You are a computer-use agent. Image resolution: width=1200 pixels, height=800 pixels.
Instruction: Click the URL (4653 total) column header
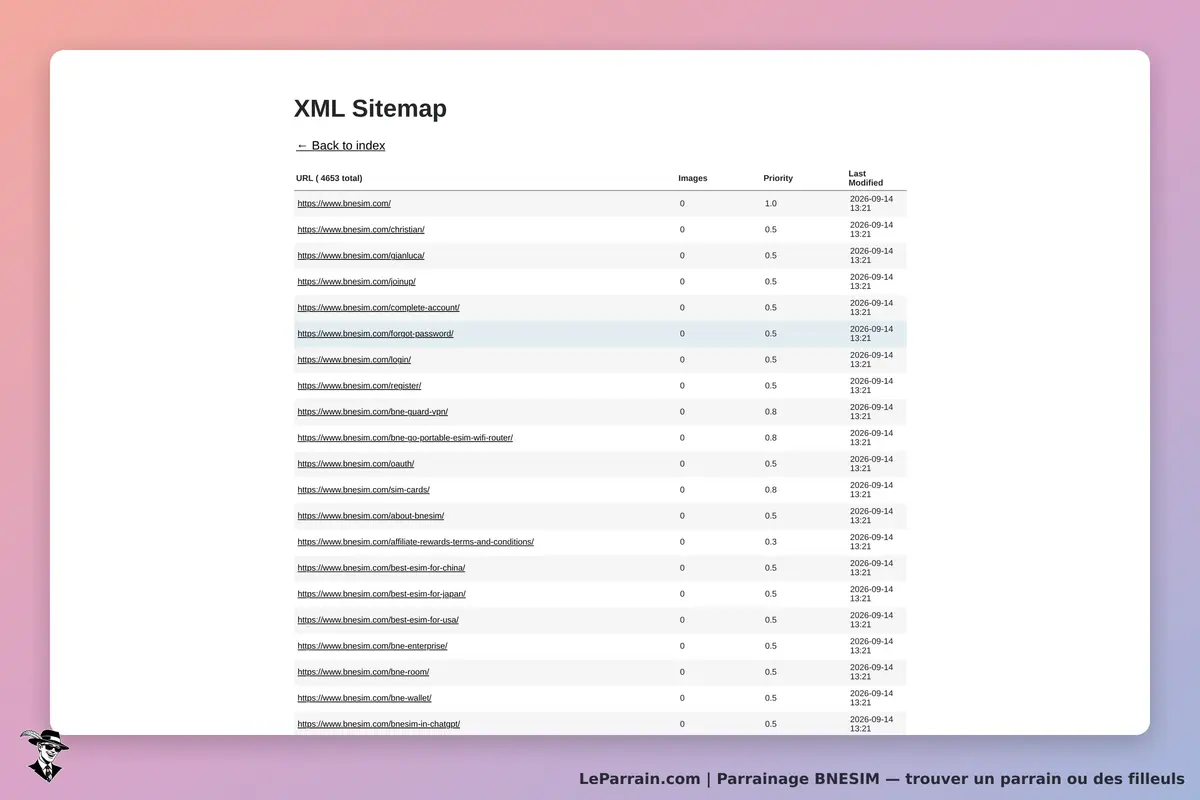click(x=329, y=179)
